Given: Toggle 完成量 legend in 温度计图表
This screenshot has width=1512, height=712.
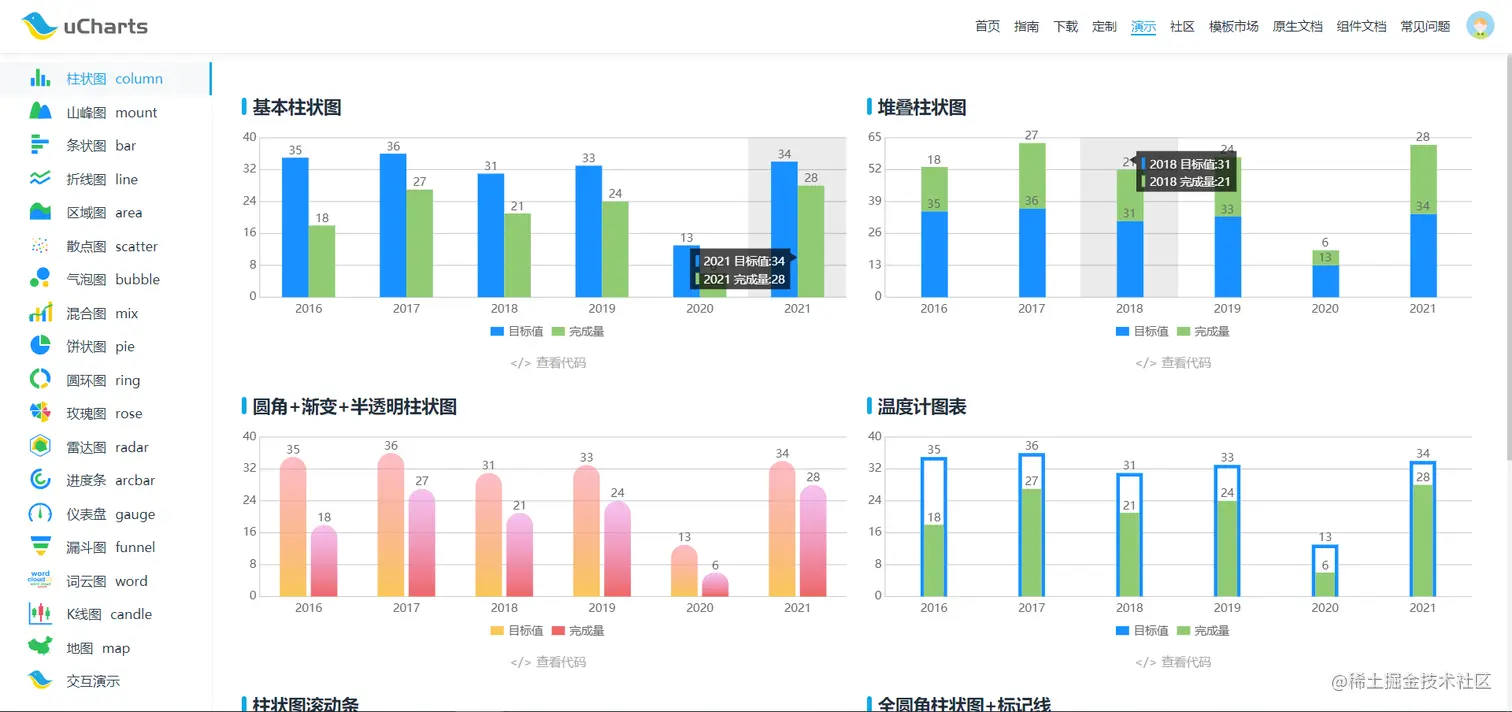Looking at the screenshot, I should [1203, 630].
